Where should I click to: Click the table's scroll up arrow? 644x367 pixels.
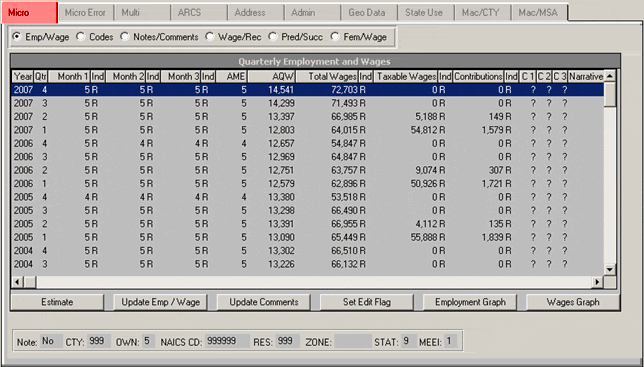pyautogui.click(x=610, y=76)
